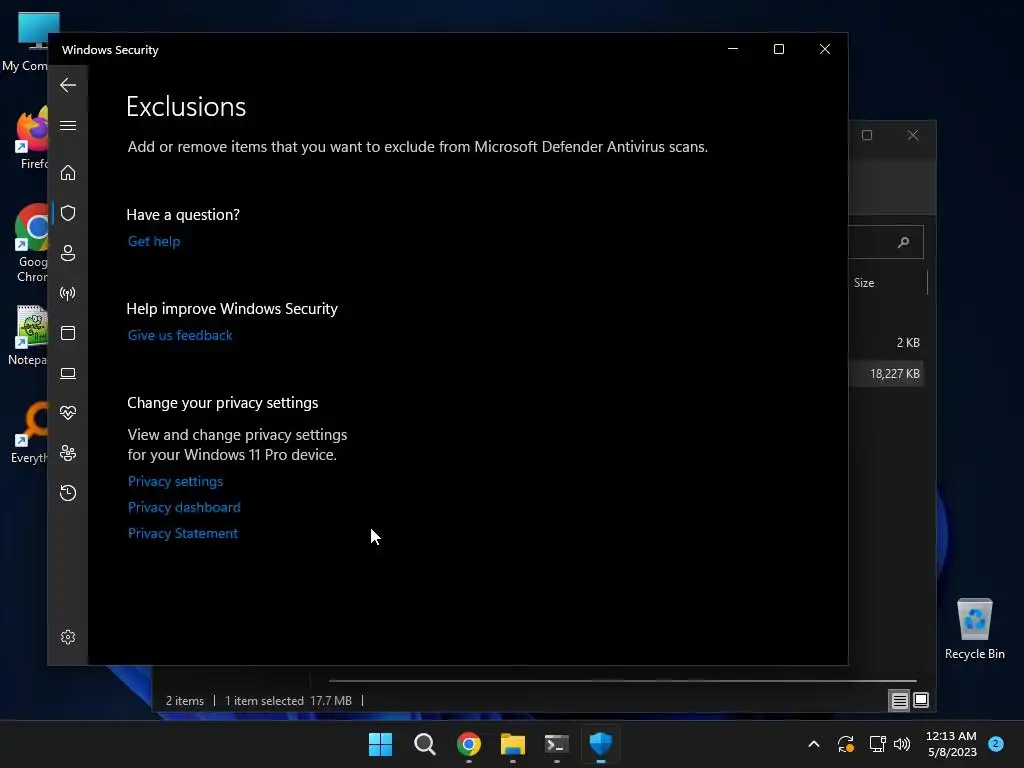Select the 2 KB file row in File Explorer
This screenshot has height=768, width=1024.
coord(886,342)
